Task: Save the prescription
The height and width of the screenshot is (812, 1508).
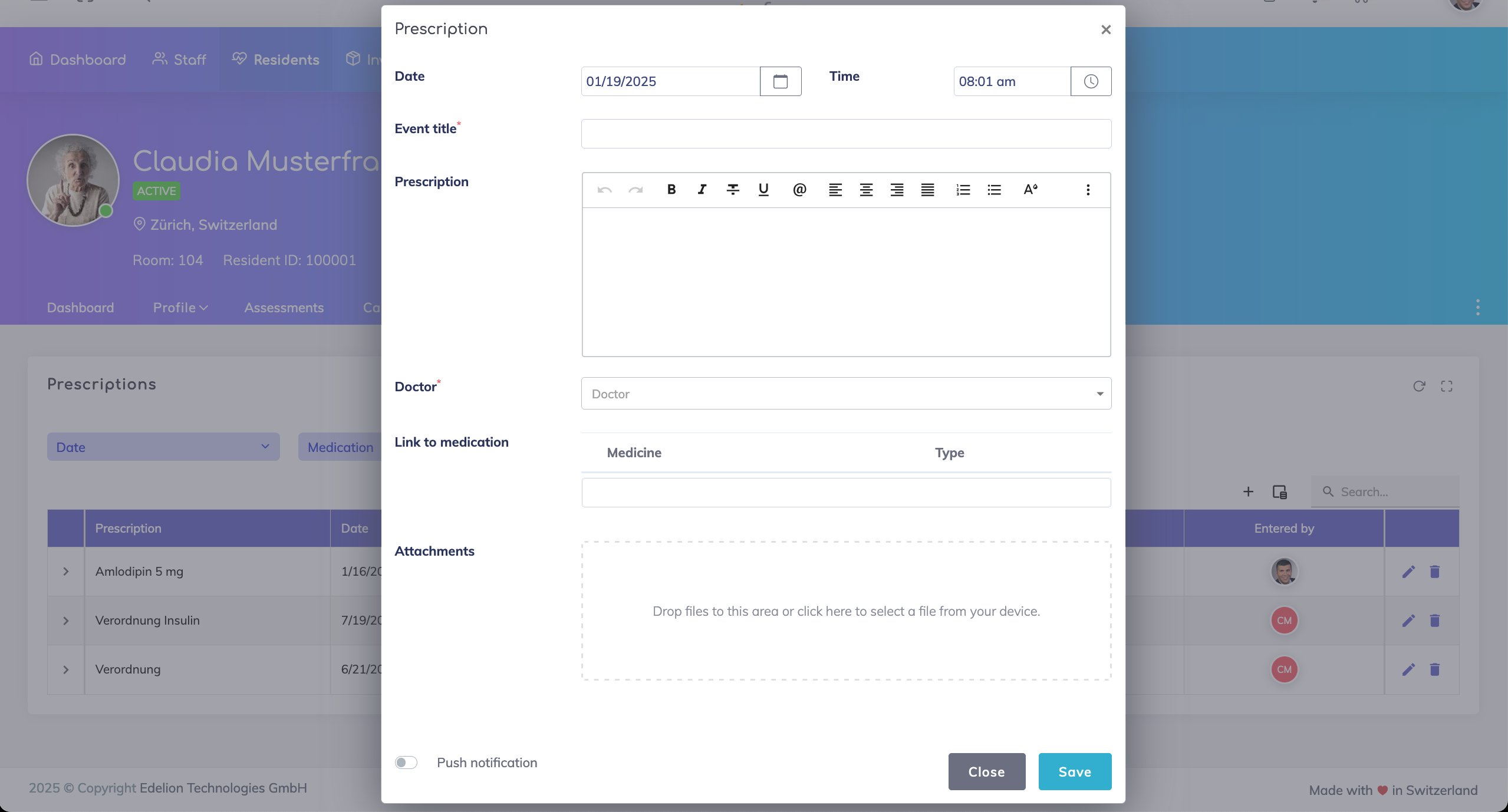Action: [1074, 771]
